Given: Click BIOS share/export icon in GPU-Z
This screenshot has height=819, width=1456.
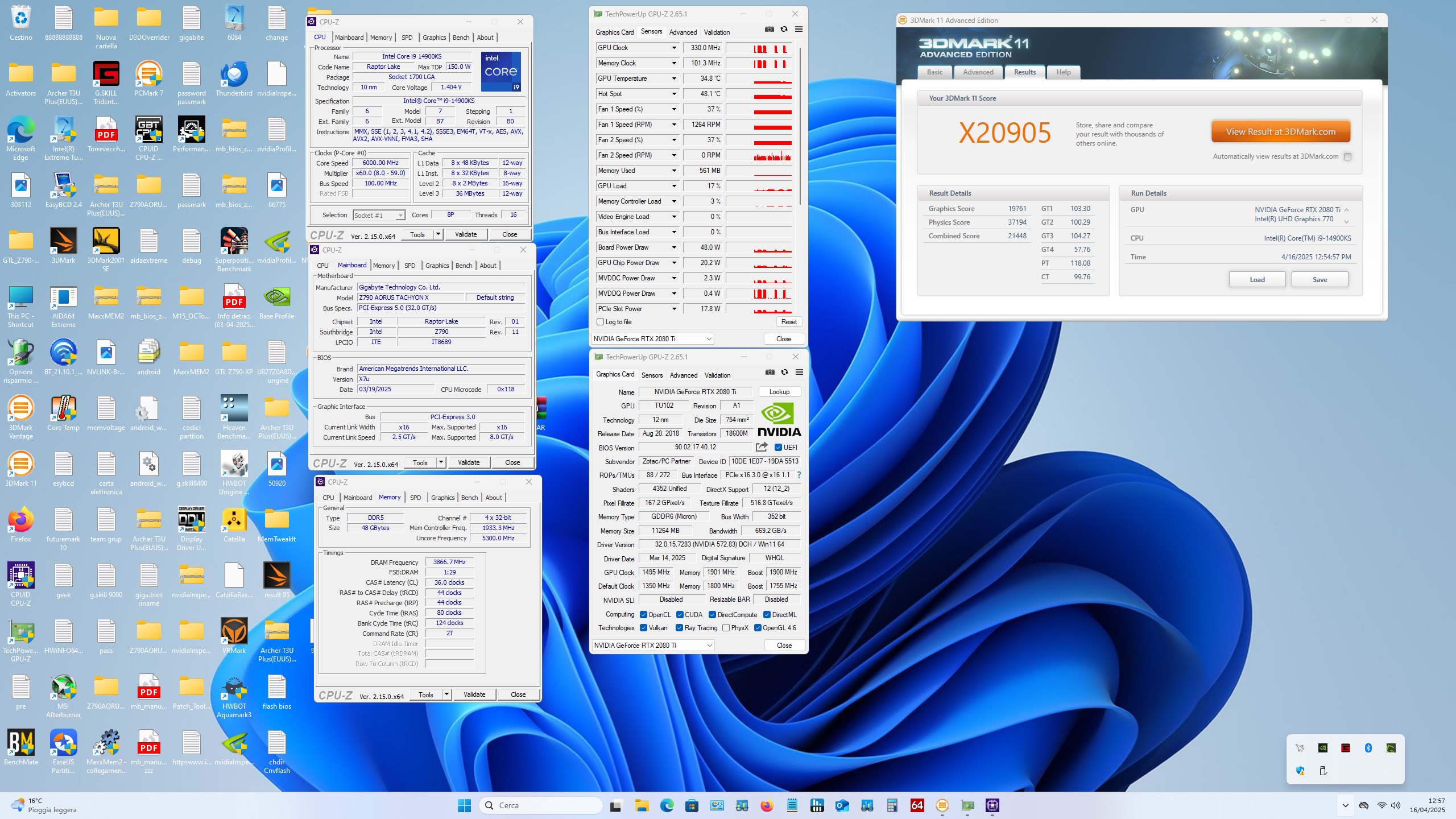Looking at the screenshot, I should [762, 447].
